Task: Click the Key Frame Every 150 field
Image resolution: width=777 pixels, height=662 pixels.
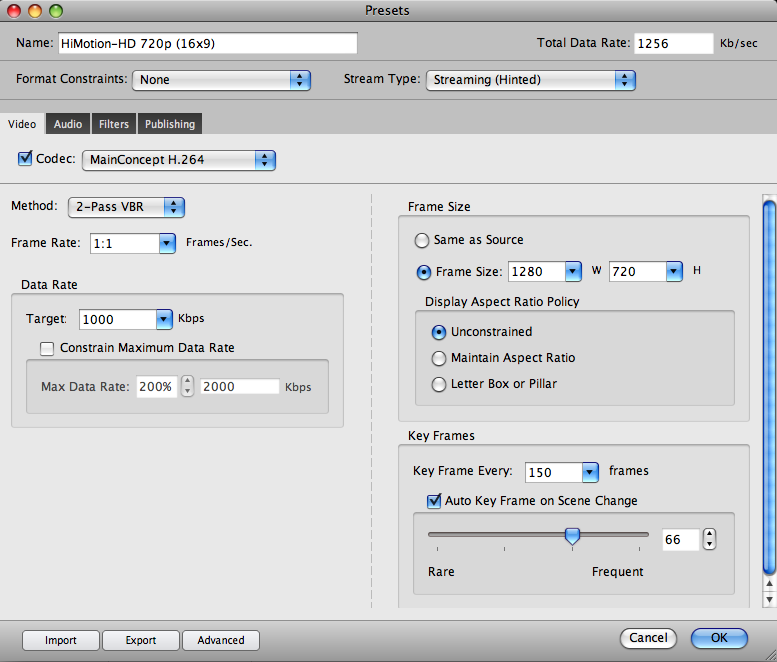Action: point(554,472)
